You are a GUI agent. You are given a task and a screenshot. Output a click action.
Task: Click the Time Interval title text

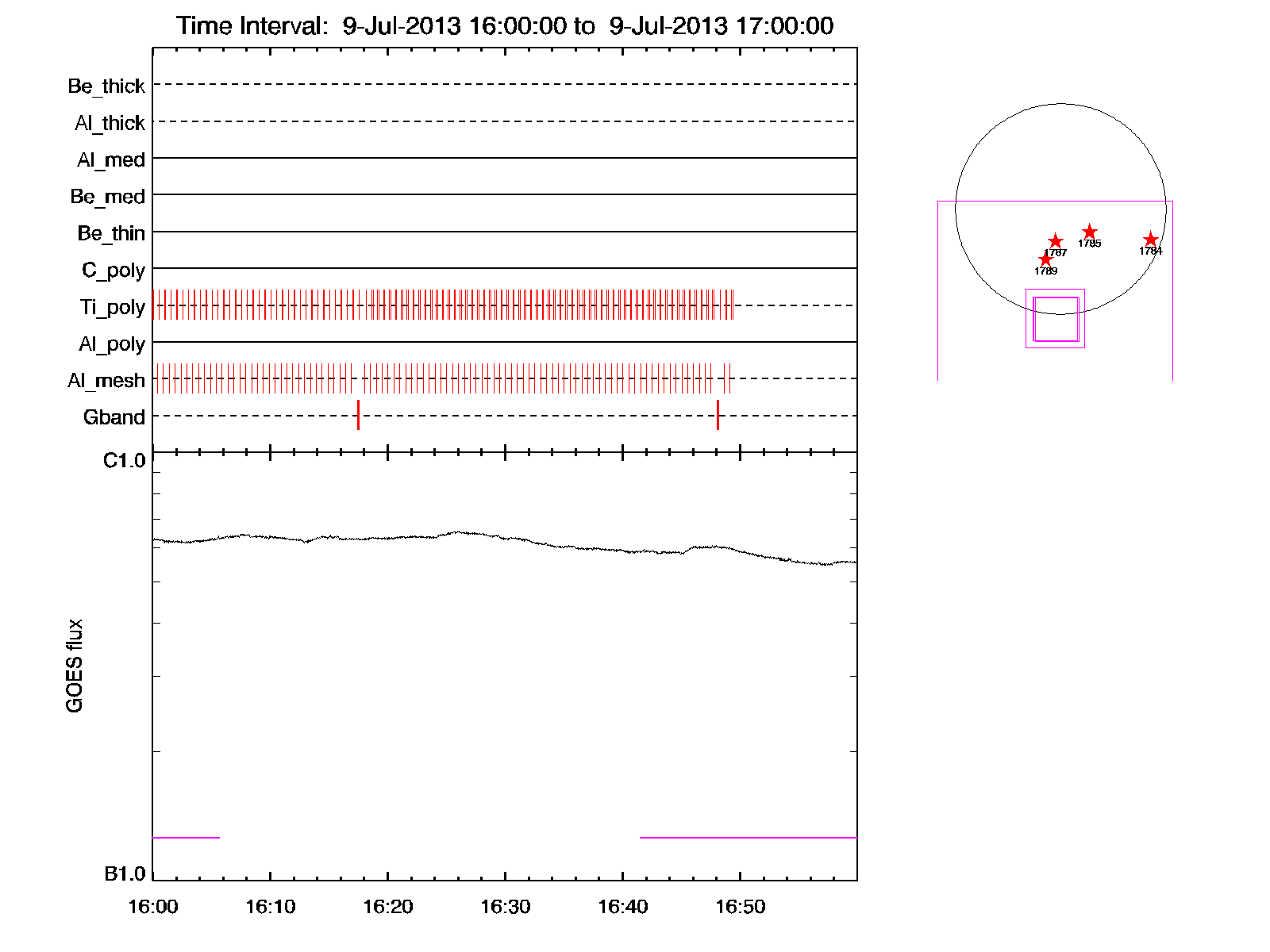click(x=505, y=26)
